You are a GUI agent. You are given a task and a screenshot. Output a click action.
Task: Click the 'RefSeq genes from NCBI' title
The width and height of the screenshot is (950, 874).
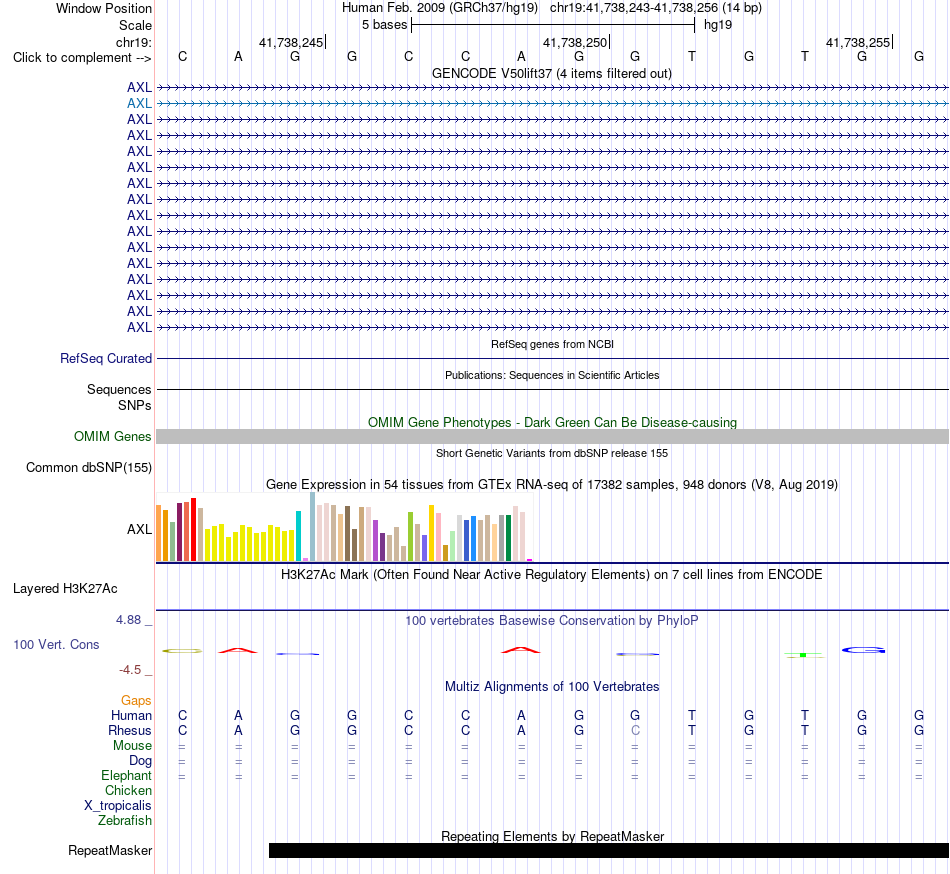(552, 344)
